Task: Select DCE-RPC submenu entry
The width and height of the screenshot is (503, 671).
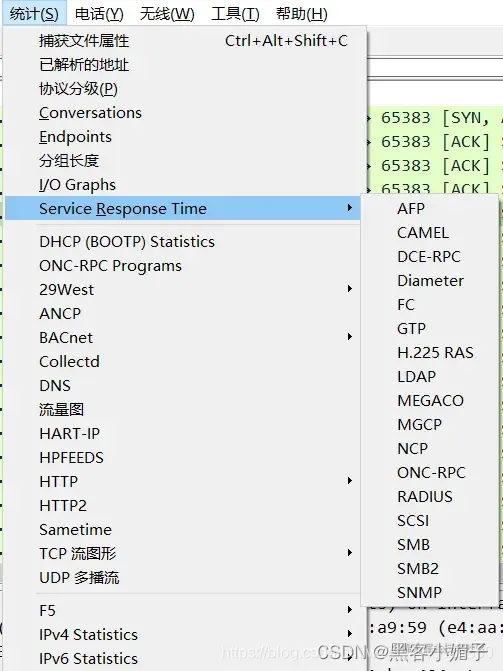Action: point(430,256)
